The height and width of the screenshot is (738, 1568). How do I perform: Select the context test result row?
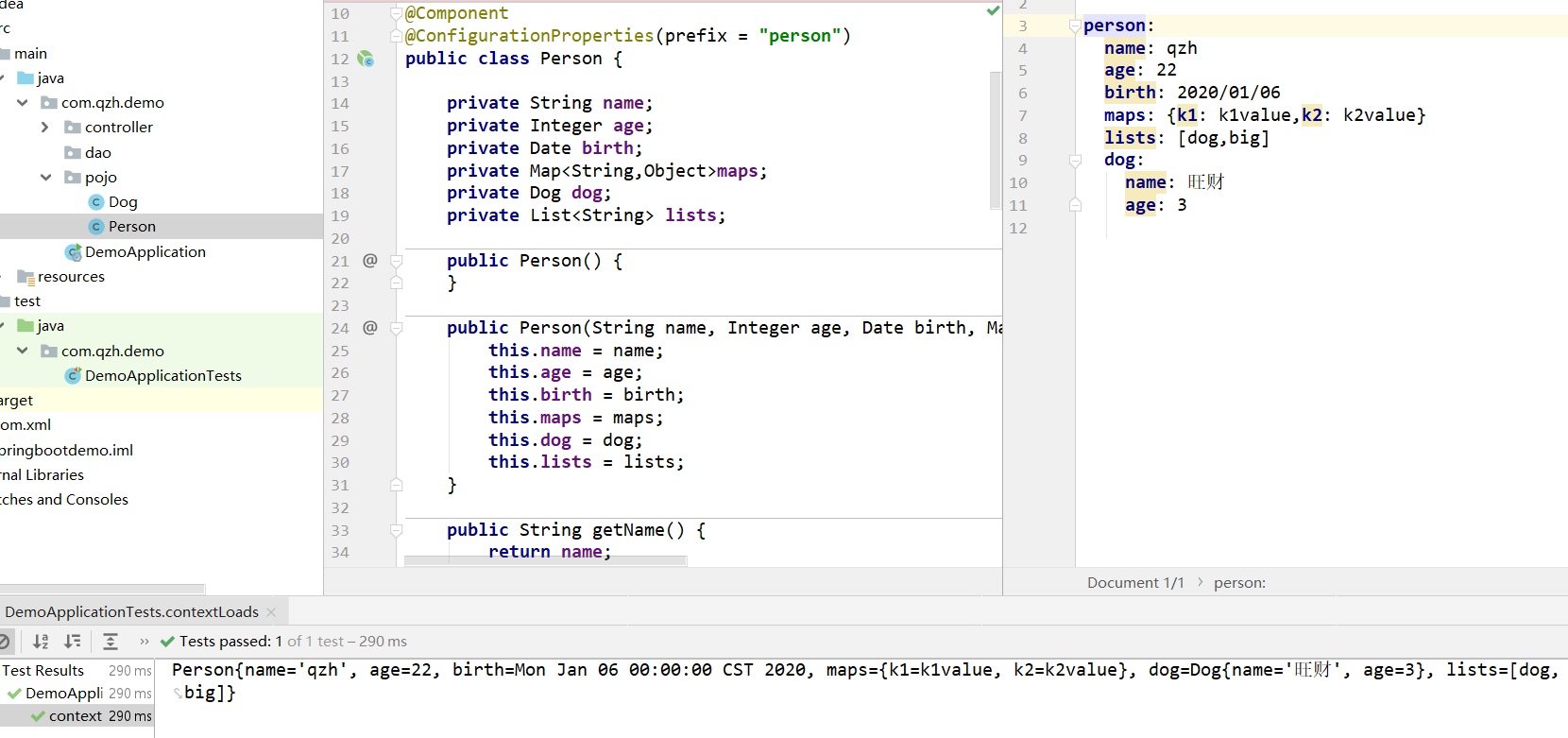(76, 716)
